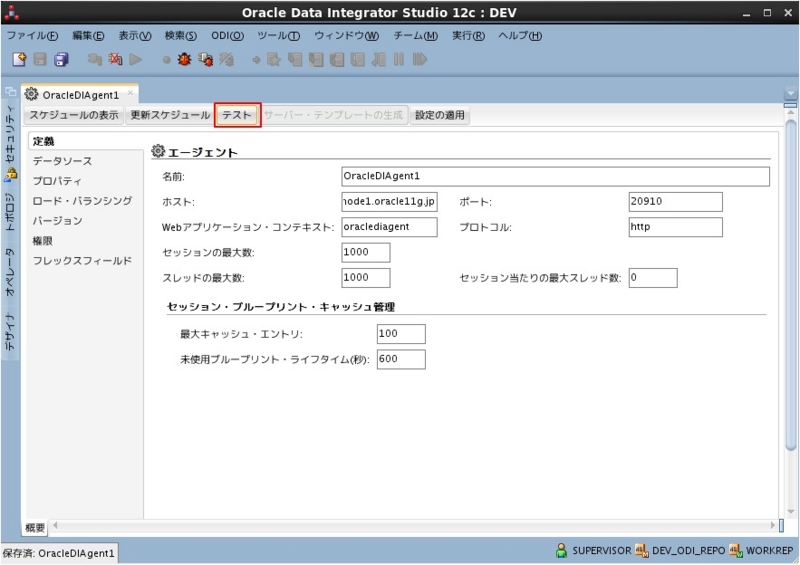Click the ホスト input field
The width and height of the screenshot is (800, 565).
click(x=389, y=202)
